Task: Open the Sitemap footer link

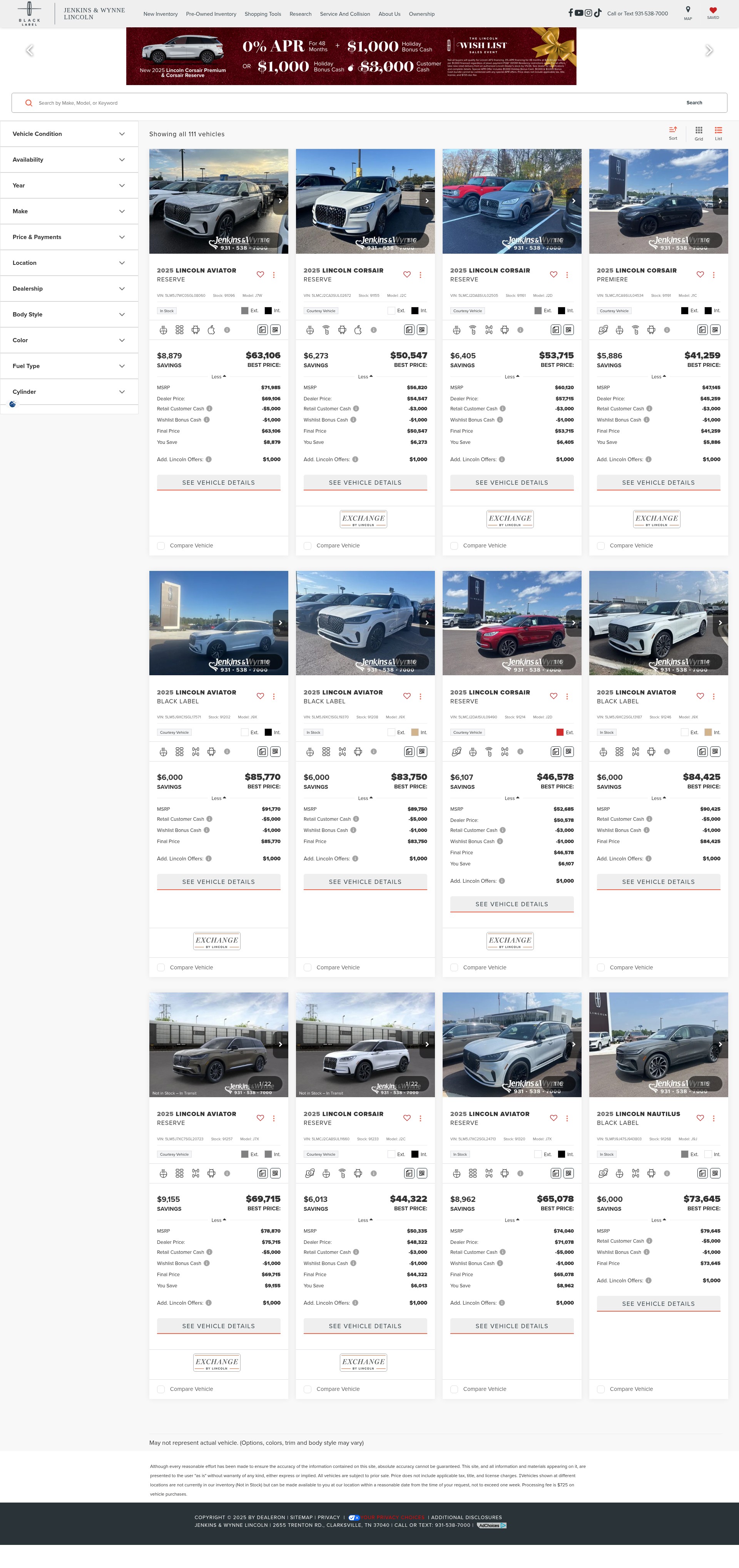Action: point(301,1518)
